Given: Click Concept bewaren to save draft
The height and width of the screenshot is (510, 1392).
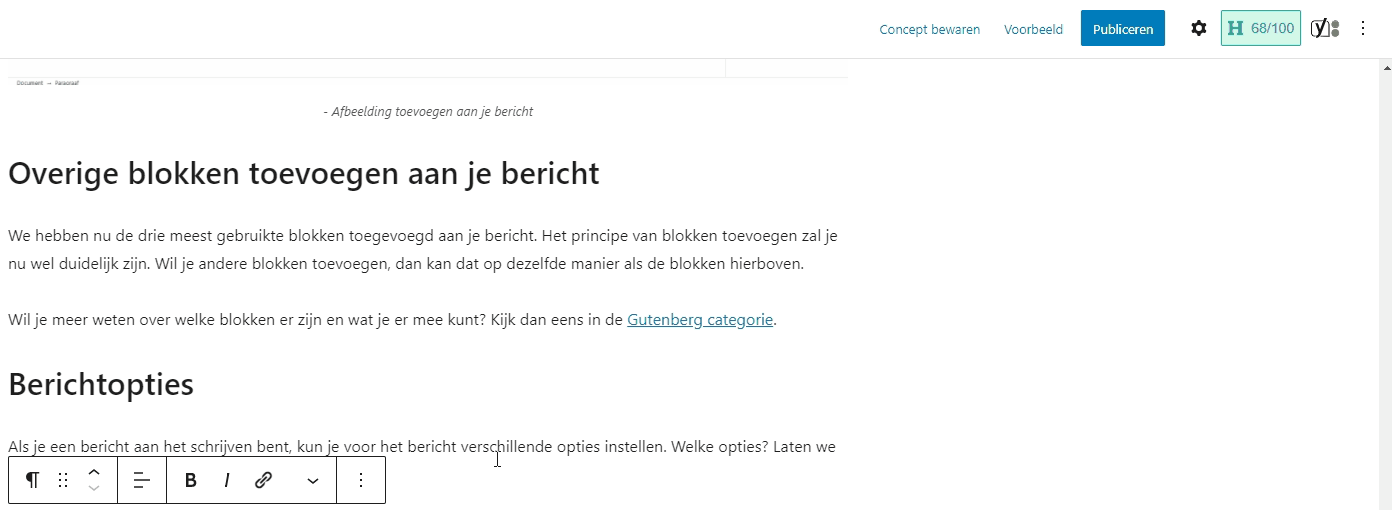Looking at the screenshot, I should tap(929, 30).
